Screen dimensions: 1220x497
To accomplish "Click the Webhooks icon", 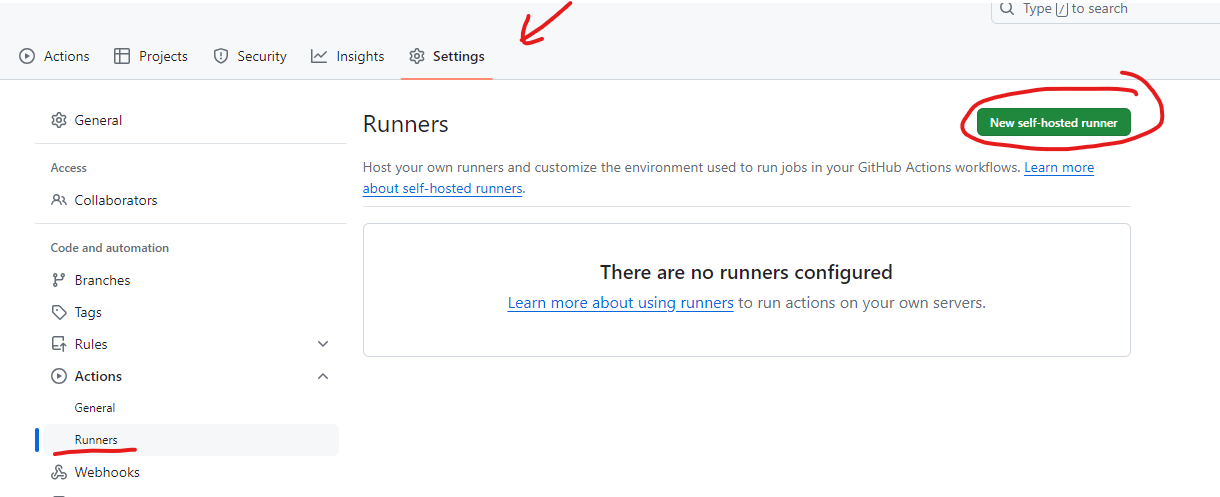I will coord(59,472).
